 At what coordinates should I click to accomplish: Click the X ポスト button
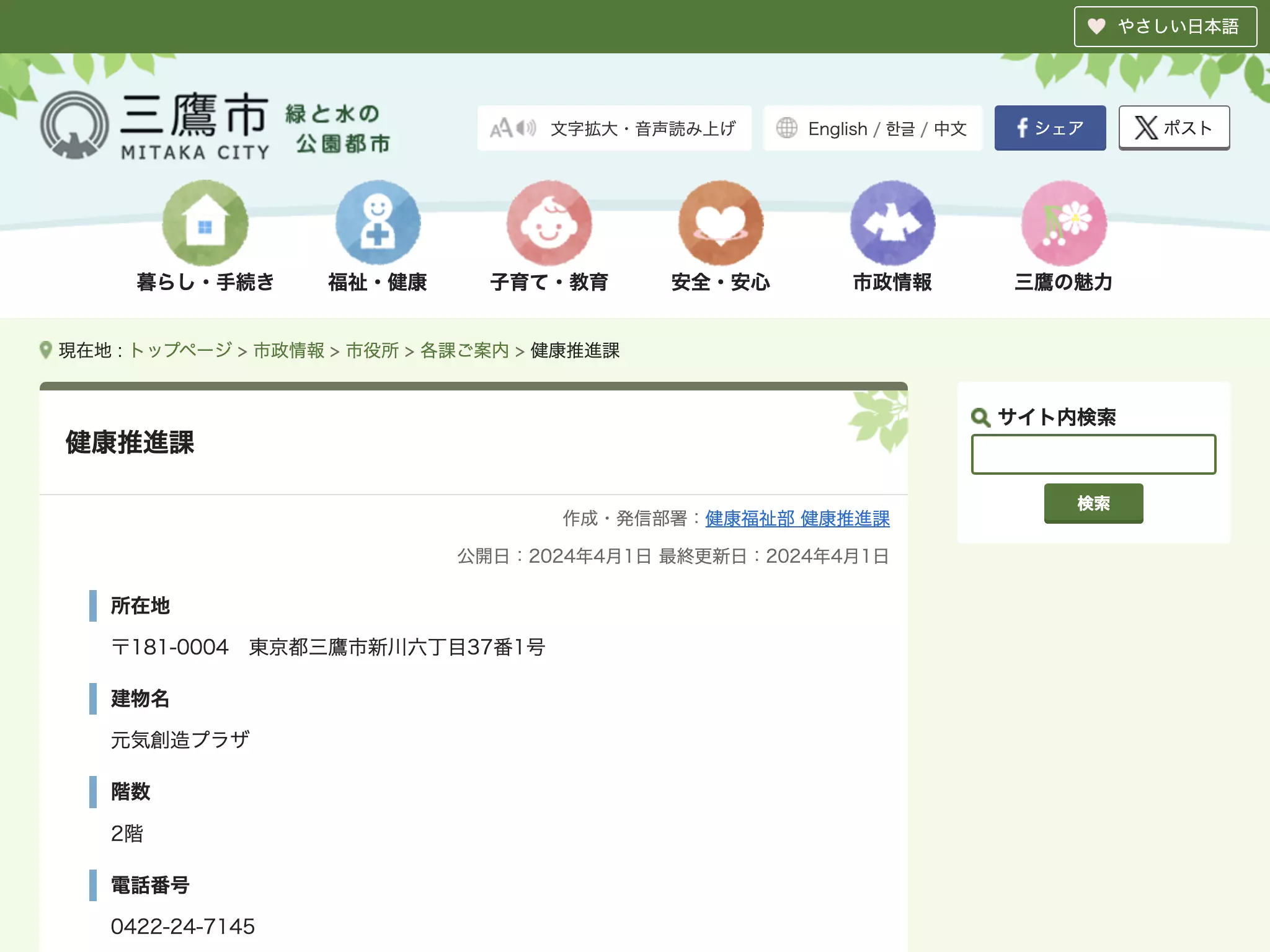[1174, 128]
